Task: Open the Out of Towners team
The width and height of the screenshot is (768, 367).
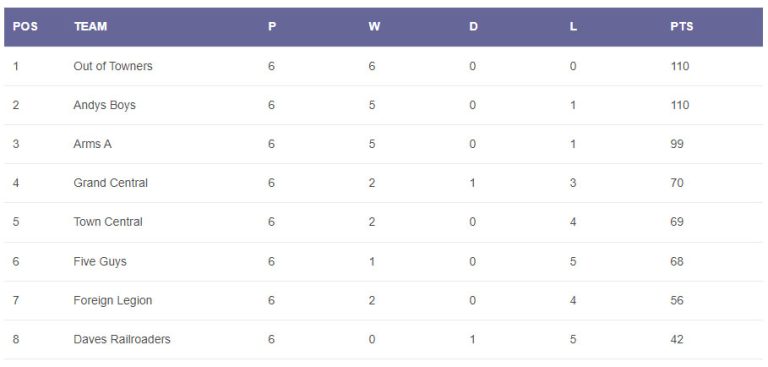Action: coord(113,66)
